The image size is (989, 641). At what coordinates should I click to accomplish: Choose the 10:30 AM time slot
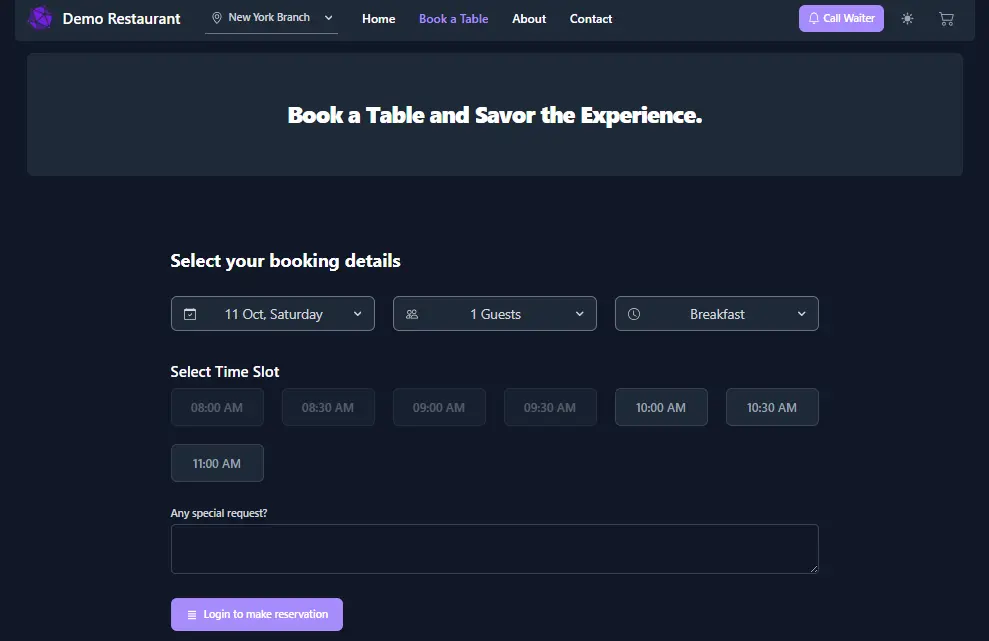tap(772, 407)
